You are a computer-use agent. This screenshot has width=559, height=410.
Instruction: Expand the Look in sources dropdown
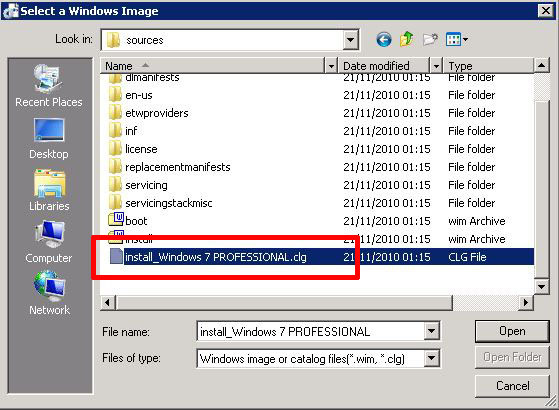(x=351, y=40)
